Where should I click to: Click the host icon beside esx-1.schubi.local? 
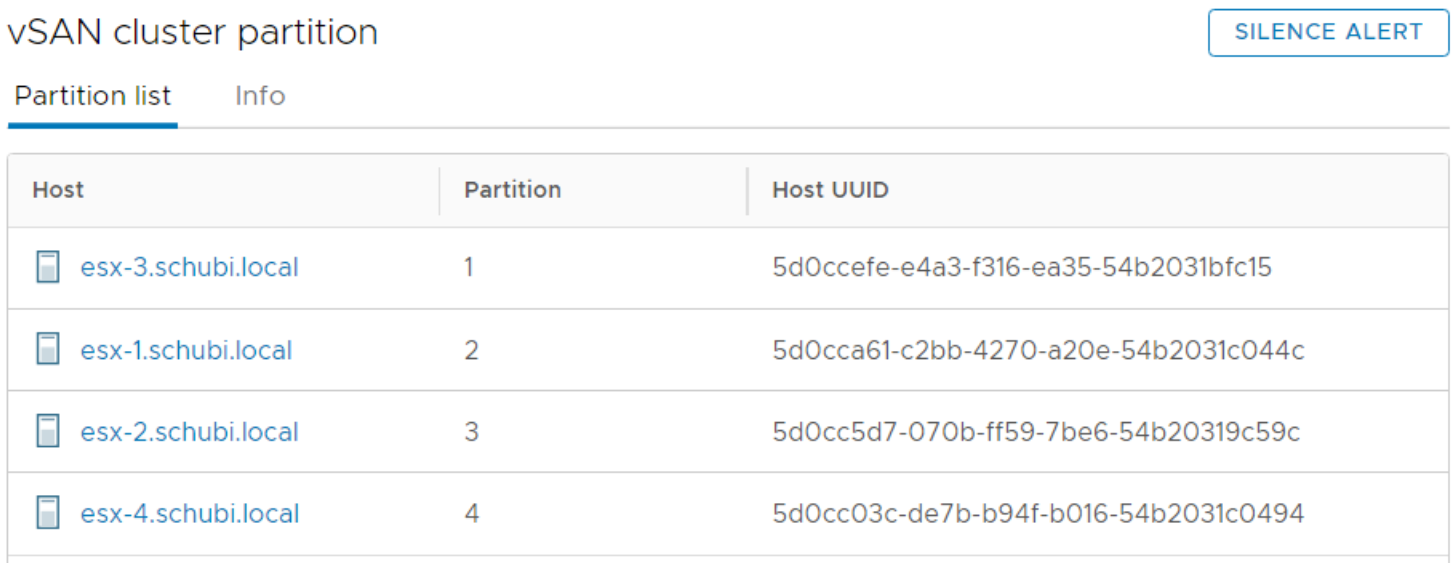tap(47, 350)
